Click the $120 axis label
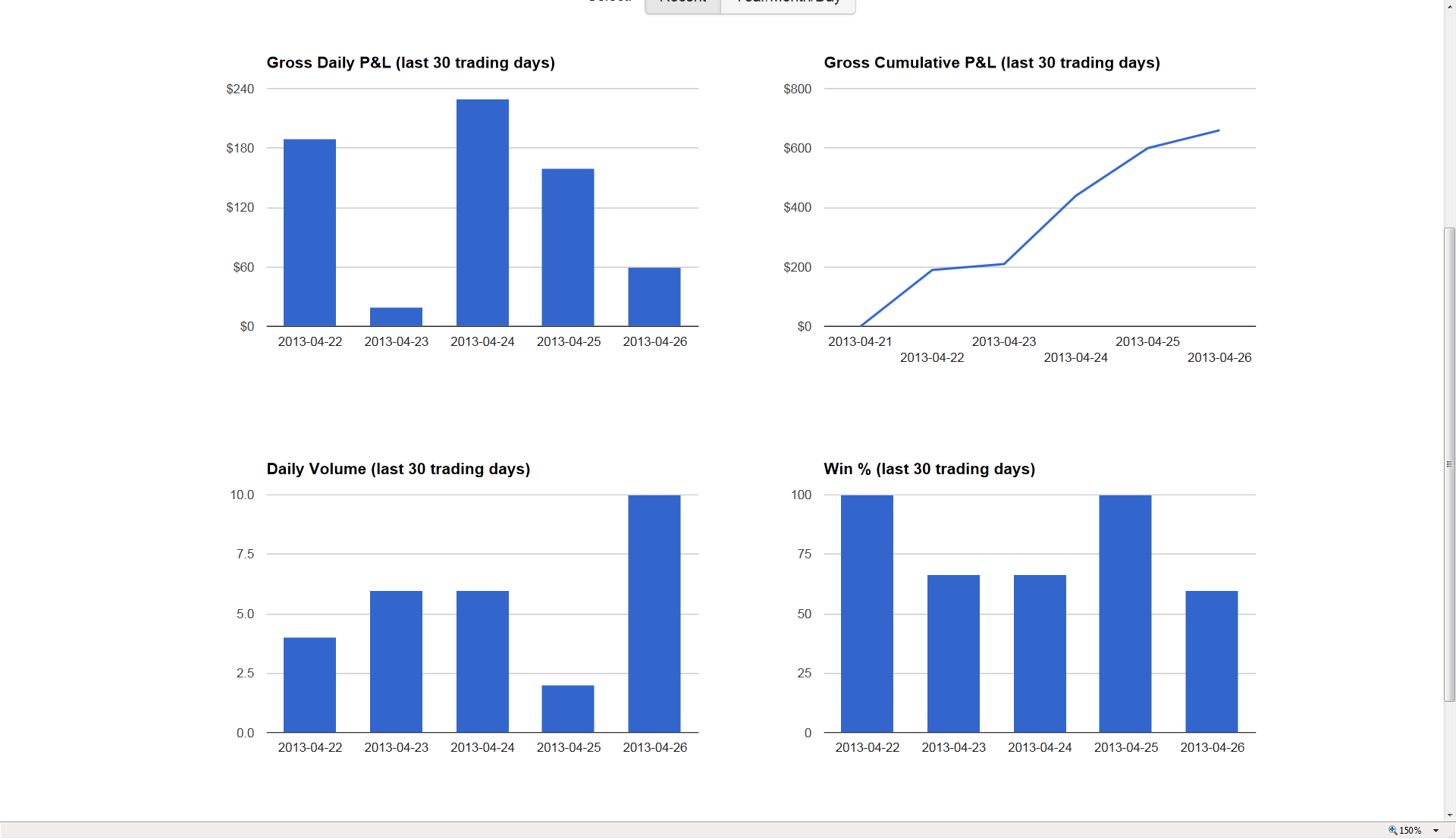1456x839 pixels. tap(240, 207)
